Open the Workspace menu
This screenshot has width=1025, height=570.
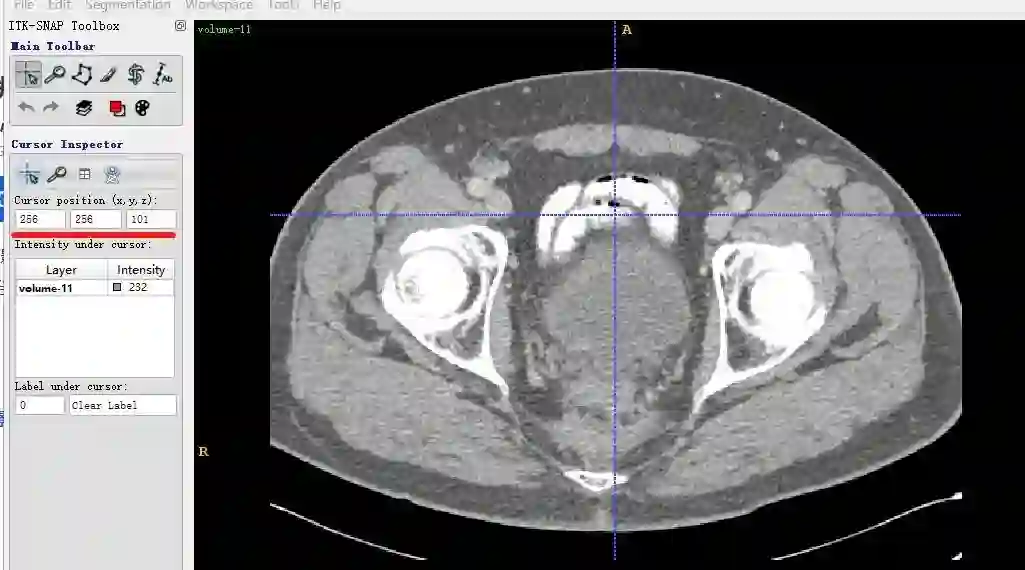coord(219,5)
